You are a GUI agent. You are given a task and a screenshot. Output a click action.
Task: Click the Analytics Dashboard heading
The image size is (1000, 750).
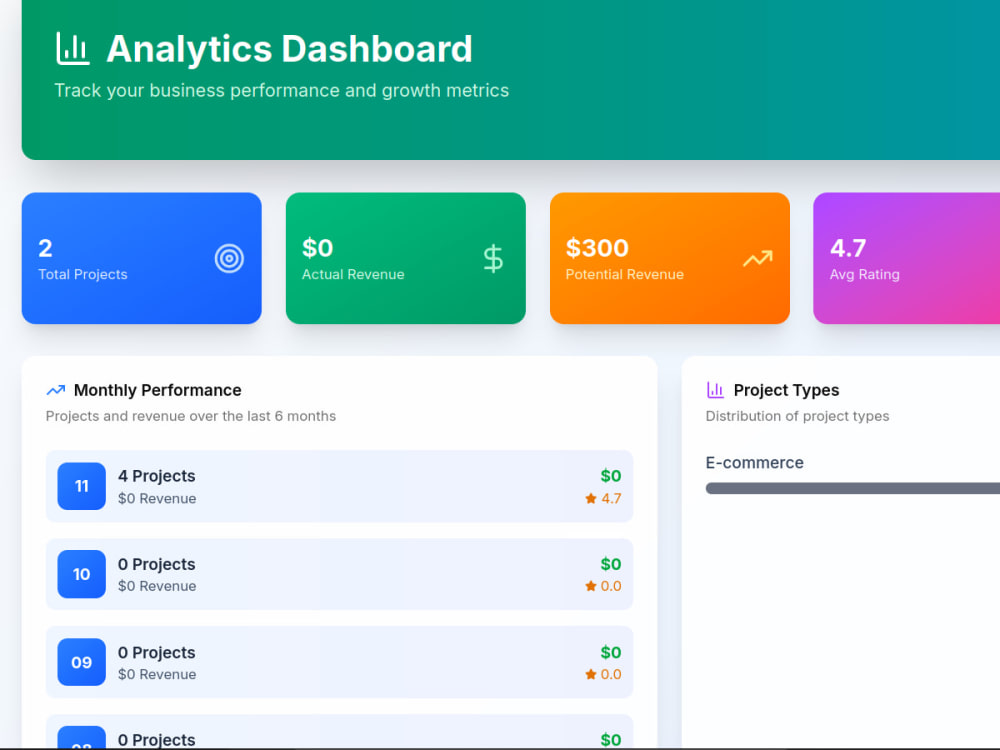pyautogui.click(x=289, y=49)
